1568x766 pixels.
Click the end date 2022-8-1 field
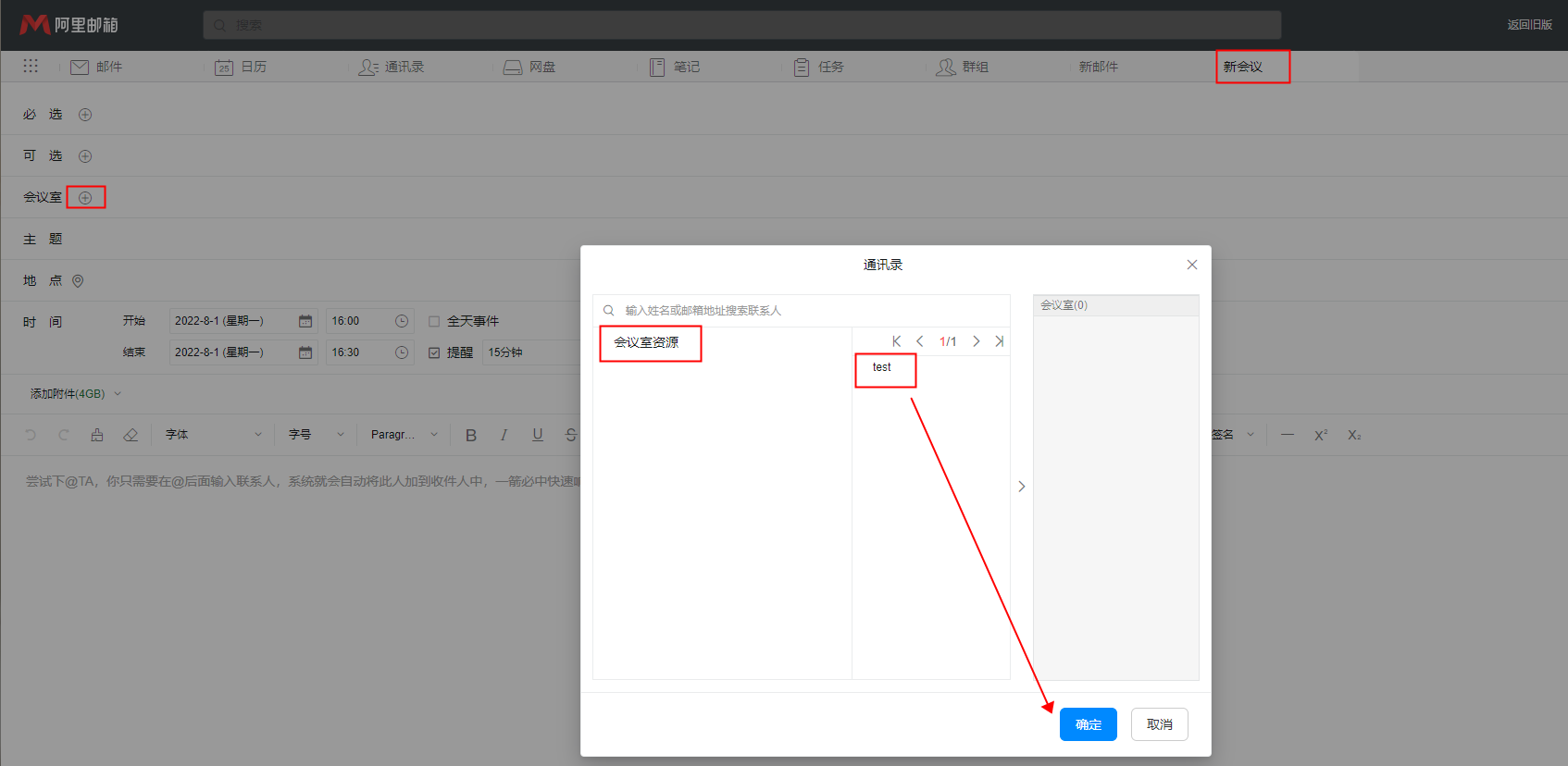click(x=243, y=352)
